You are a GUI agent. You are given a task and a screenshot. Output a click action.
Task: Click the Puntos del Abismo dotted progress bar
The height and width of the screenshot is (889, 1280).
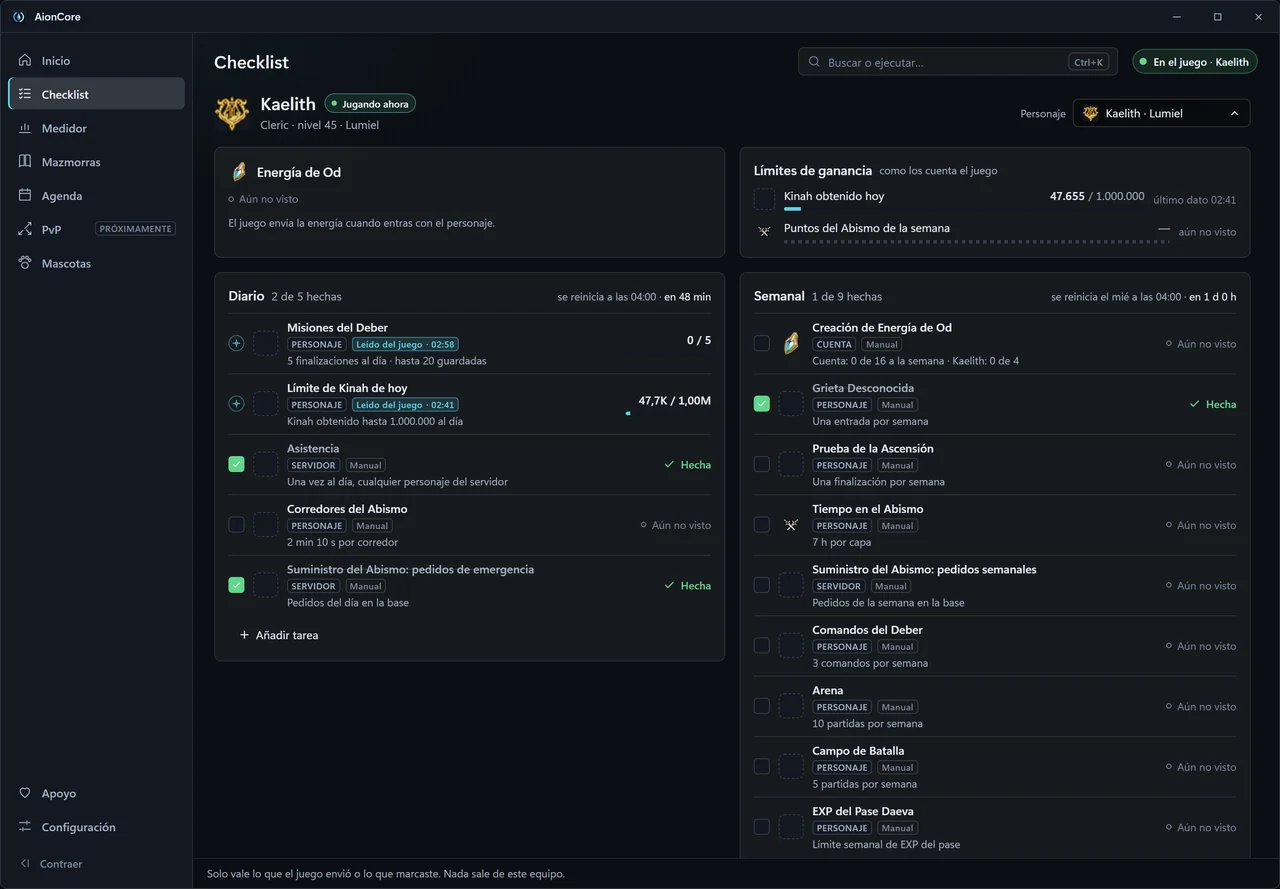coord(976,241)
